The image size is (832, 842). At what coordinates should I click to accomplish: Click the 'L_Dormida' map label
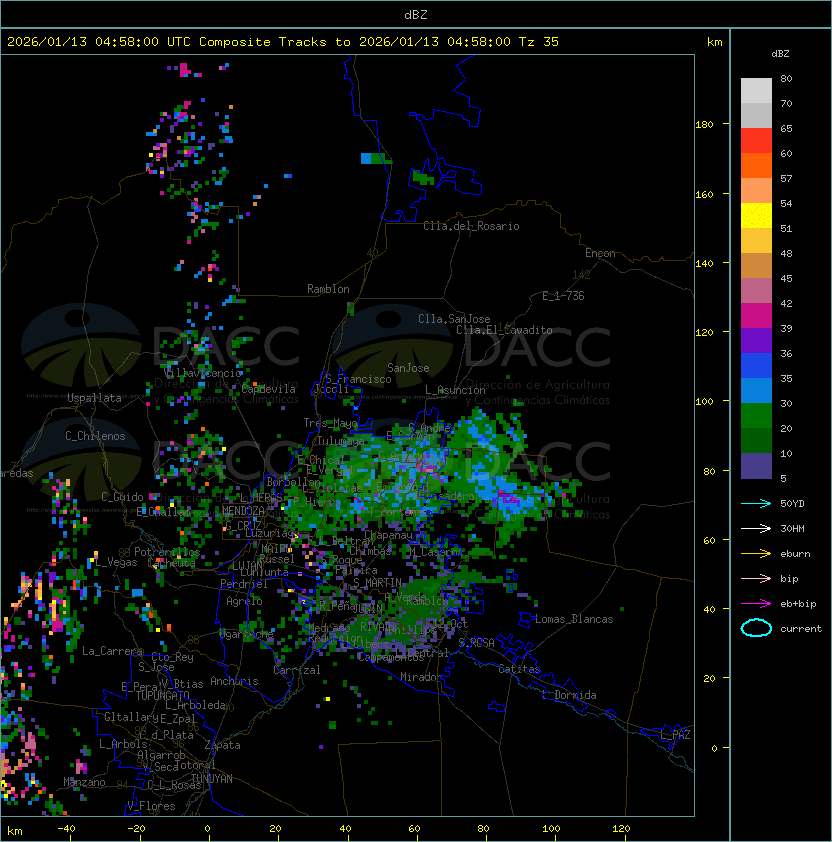(x=569, y=695)
